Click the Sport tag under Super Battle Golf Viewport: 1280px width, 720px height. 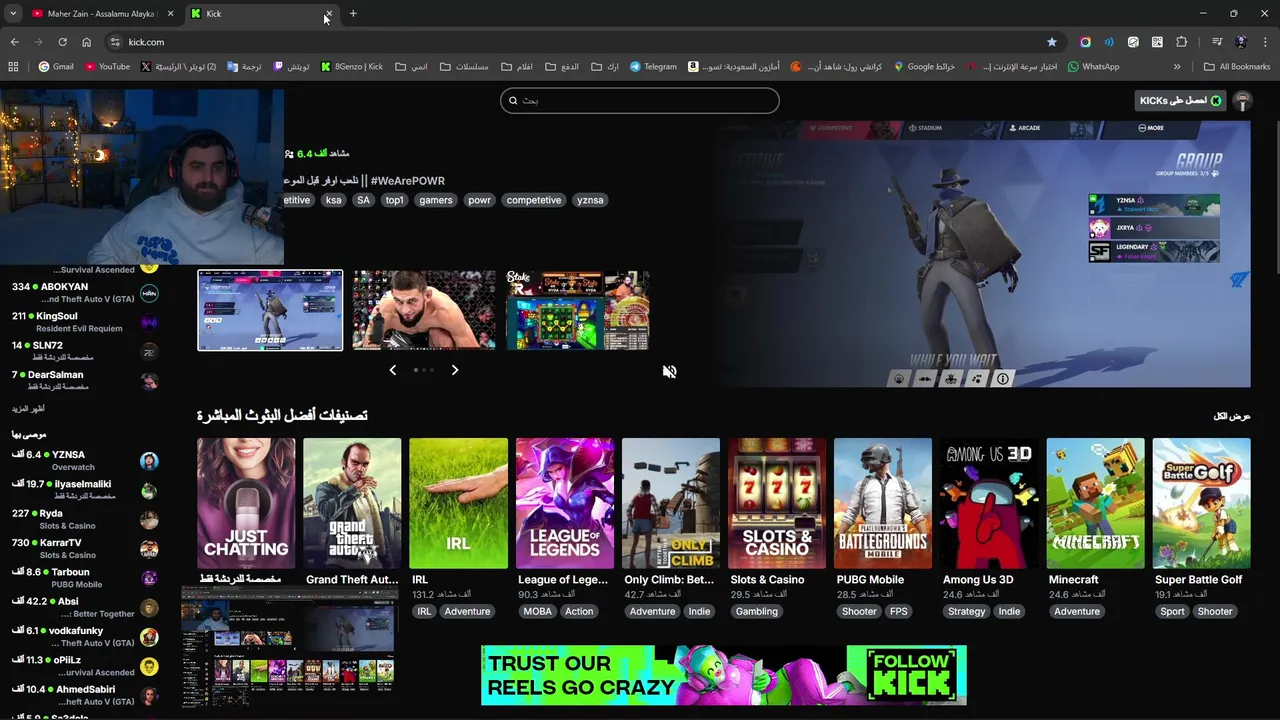tap(1172, 611)
